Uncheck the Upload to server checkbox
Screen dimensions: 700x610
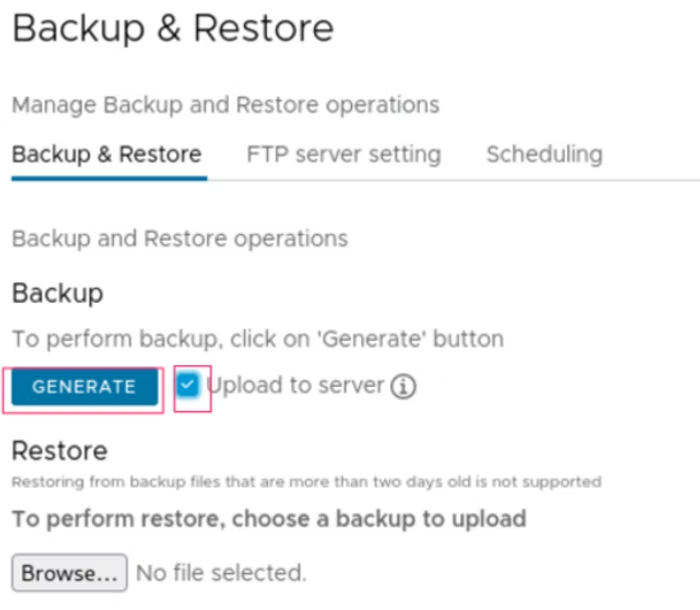pyautogui.click(x=188, y=385)
